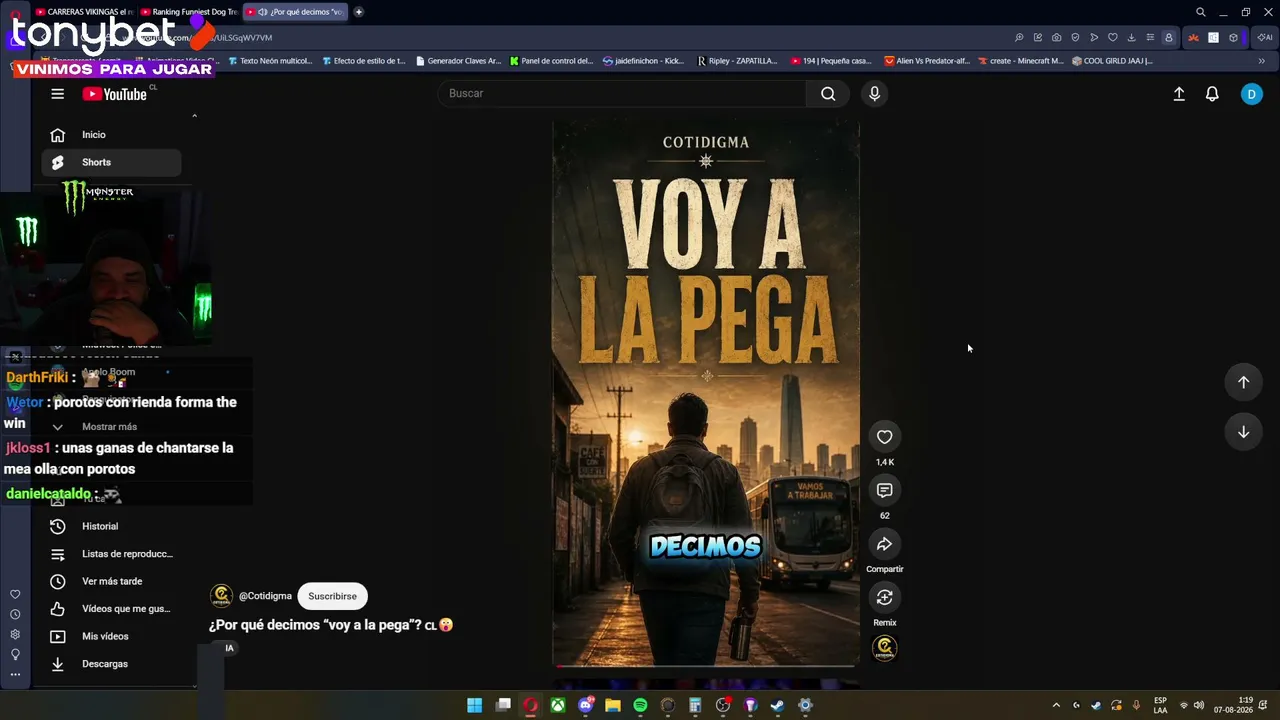Click the Suscribirse button
This screenshot has width=1280, height=720.
(x=332, y=596)
